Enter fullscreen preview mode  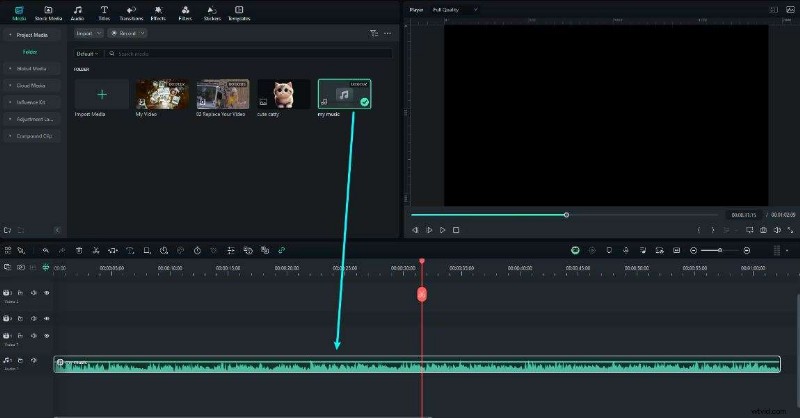coord(790,230)
